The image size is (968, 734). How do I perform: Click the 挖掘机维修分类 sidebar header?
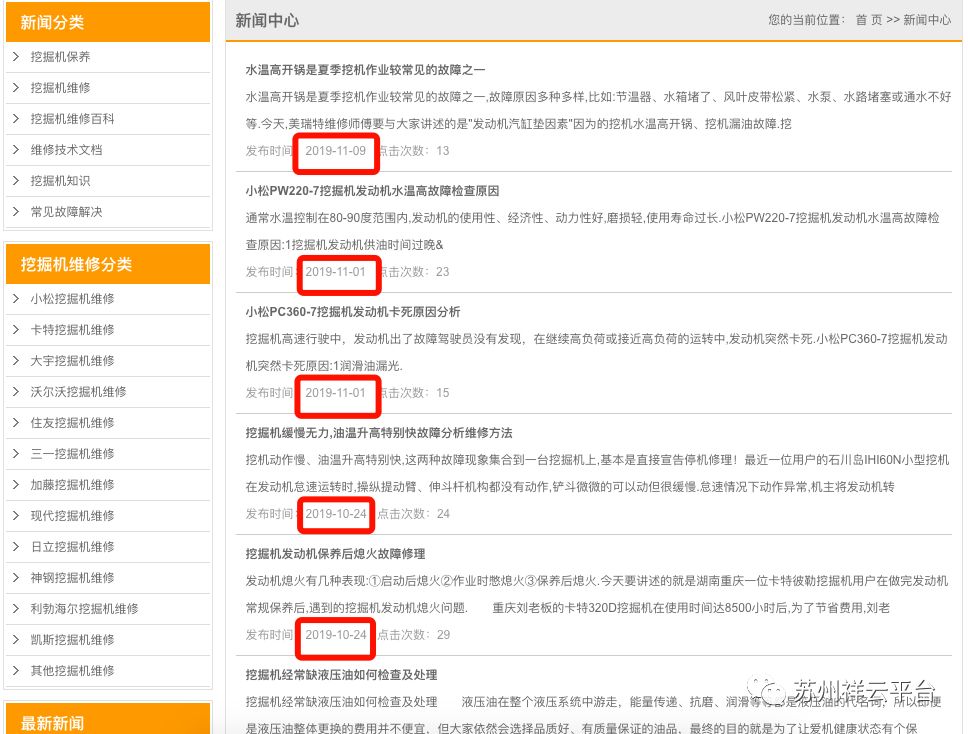coord(108,264)
